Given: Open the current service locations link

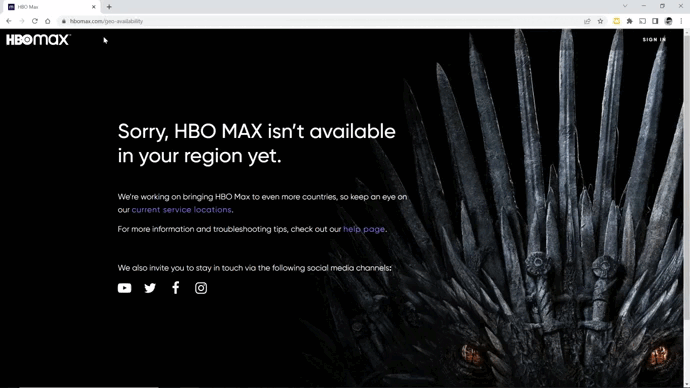Looking at the screenshot, I should point(181,210).
